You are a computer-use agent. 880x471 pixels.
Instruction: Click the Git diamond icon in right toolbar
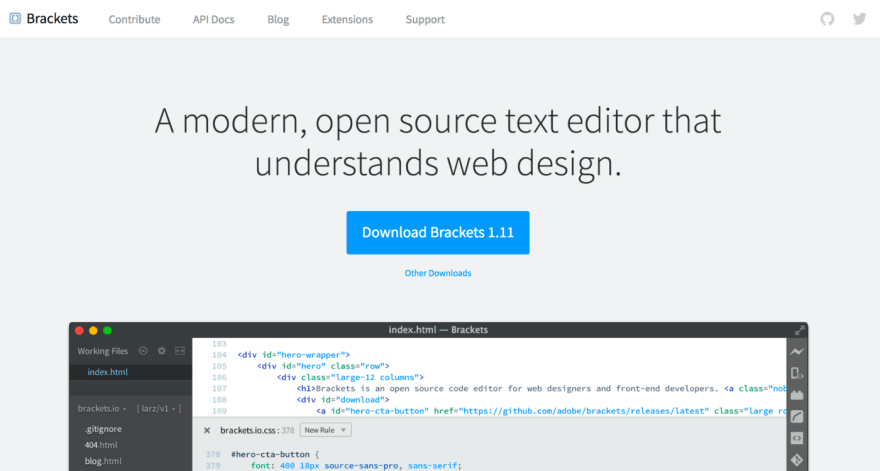tap(796, 460)
